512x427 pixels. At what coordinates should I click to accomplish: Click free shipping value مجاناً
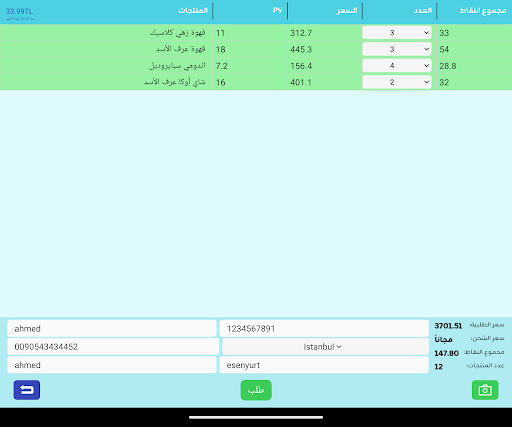pos(443,339)
